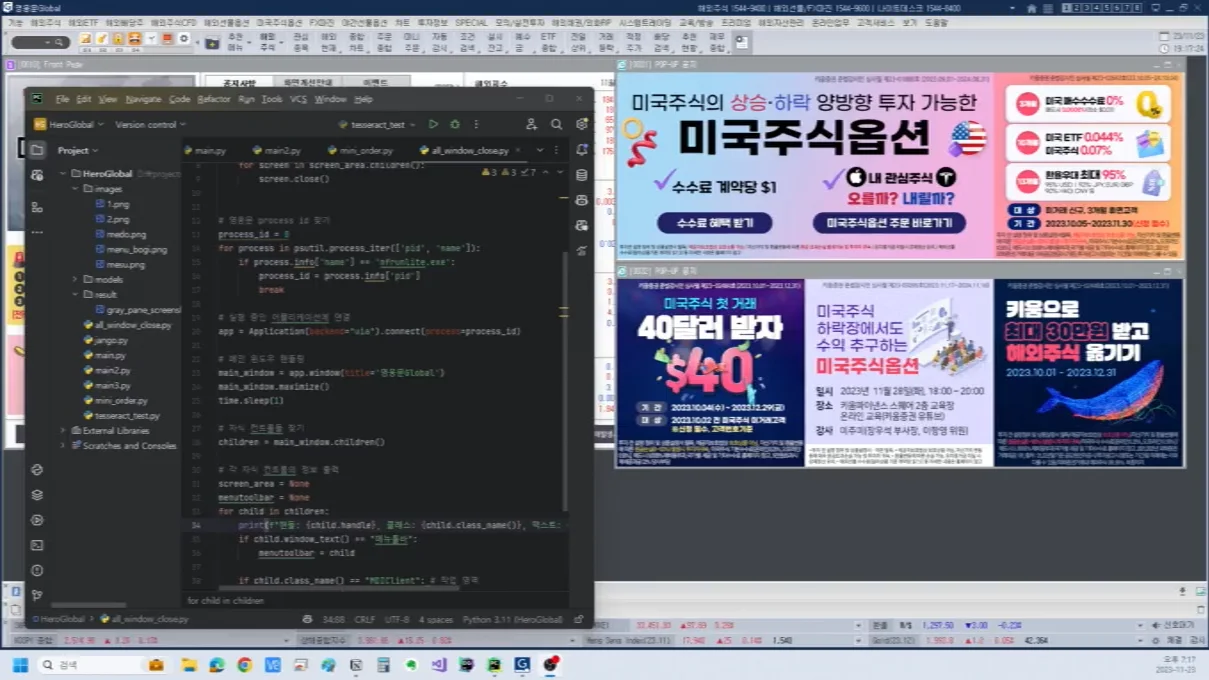1209x680 pixels.
Task: Open the Project view dropdown
Action: 78,150
